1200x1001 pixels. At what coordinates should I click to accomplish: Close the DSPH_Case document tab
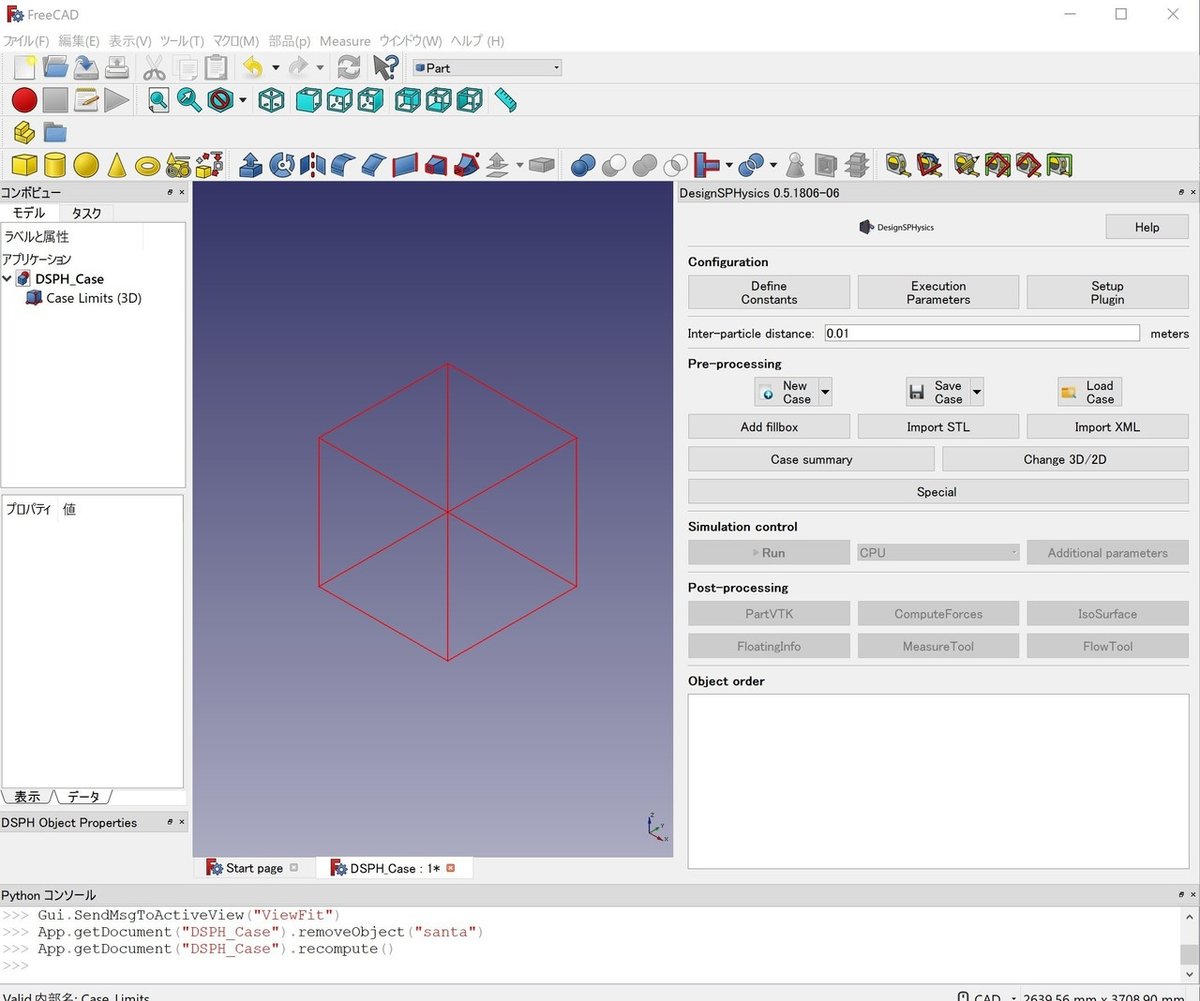point(450,868)
